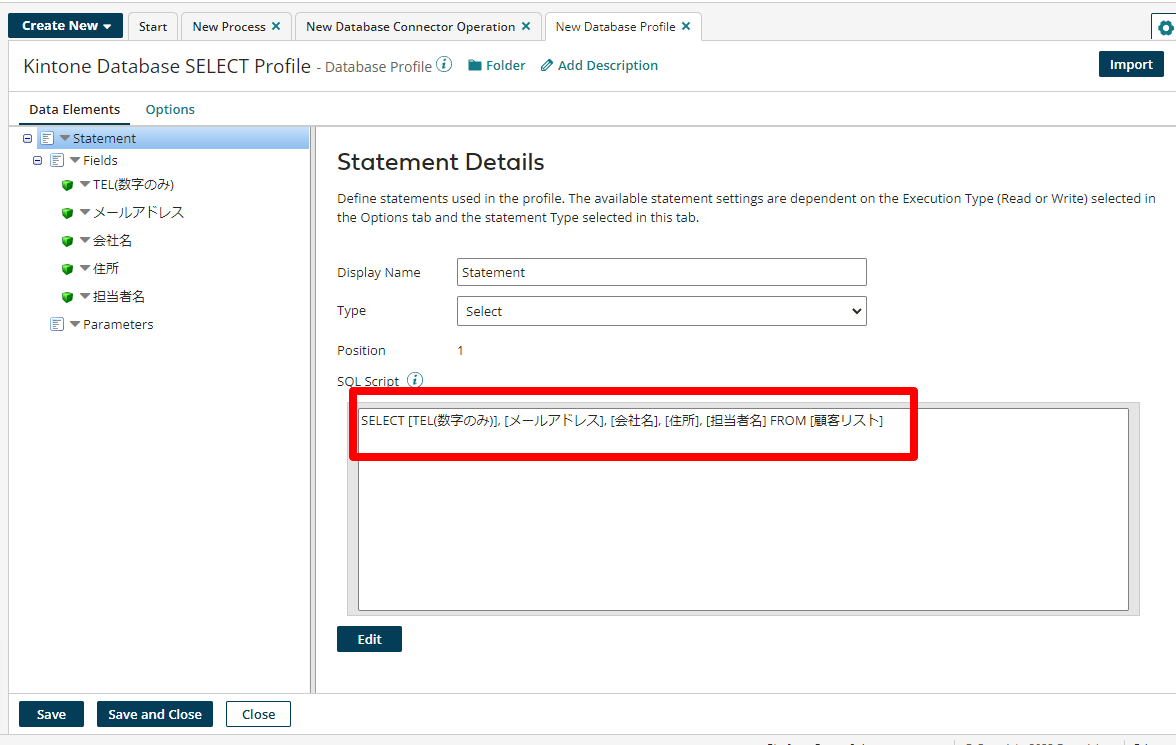This screenshot has height=745, width=1176.
Task: Click the Fields node document icon
Action: click(x=57, y=161)
